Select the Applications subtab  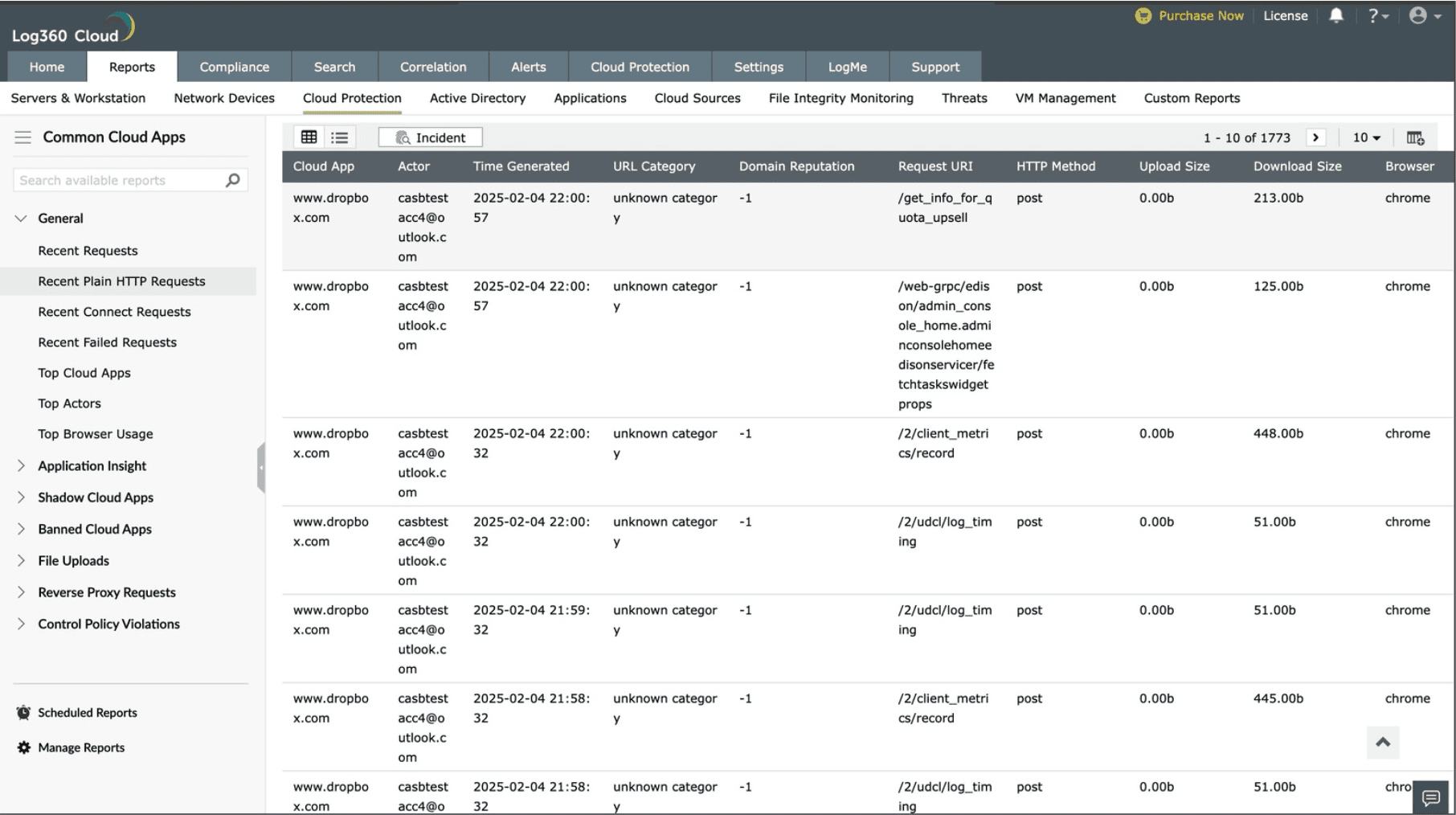point(590,98)
